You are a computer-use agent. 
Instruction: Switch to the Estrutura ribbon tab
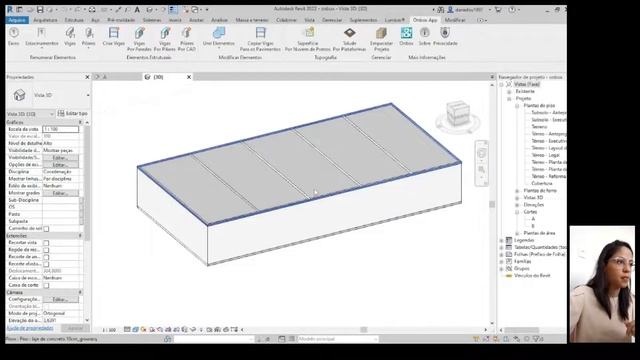click(x=74, y=20)
